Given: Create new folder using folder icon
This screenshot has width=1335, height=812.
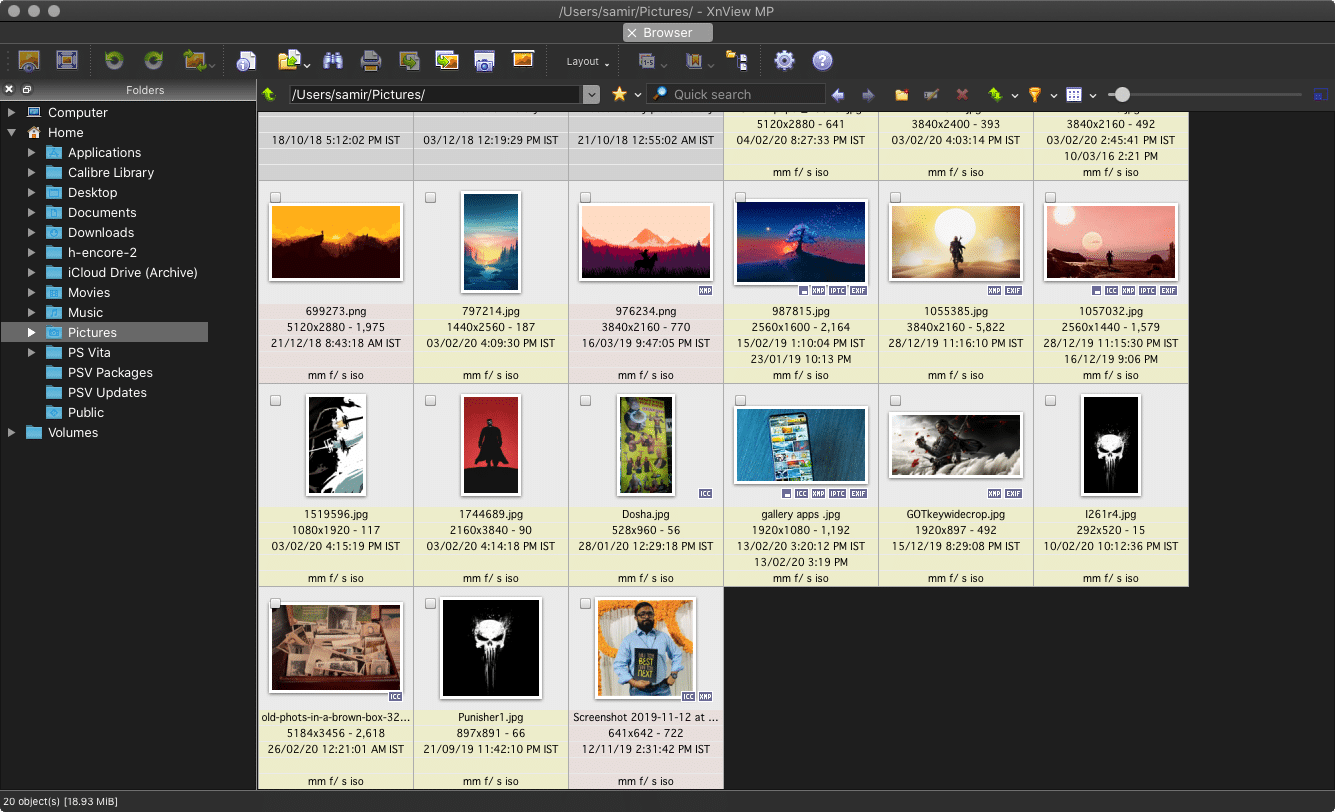Looking at the screenshot, I should (x=901, y=95).
